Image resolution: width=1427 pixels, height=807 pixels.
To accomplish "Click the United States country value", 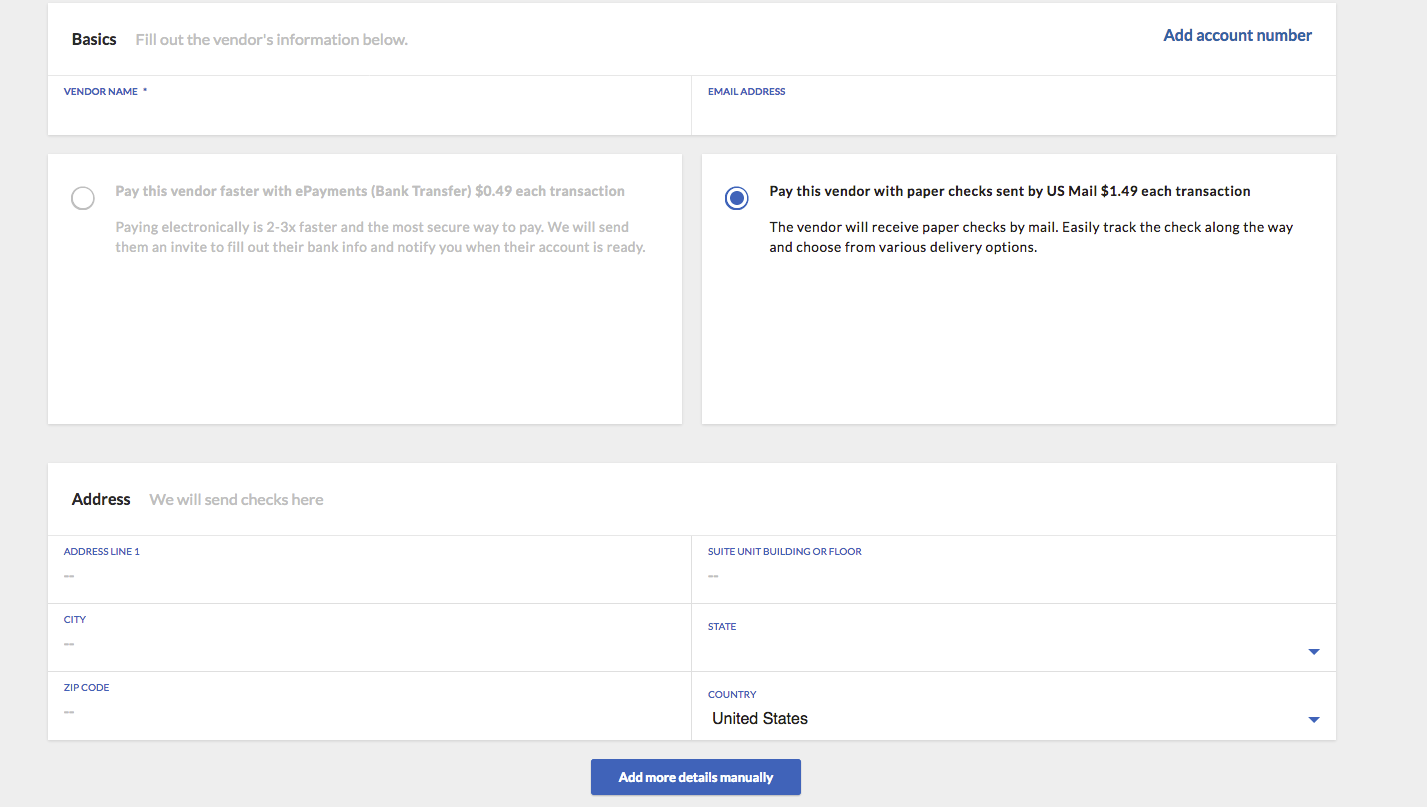I will coord(760,719).
